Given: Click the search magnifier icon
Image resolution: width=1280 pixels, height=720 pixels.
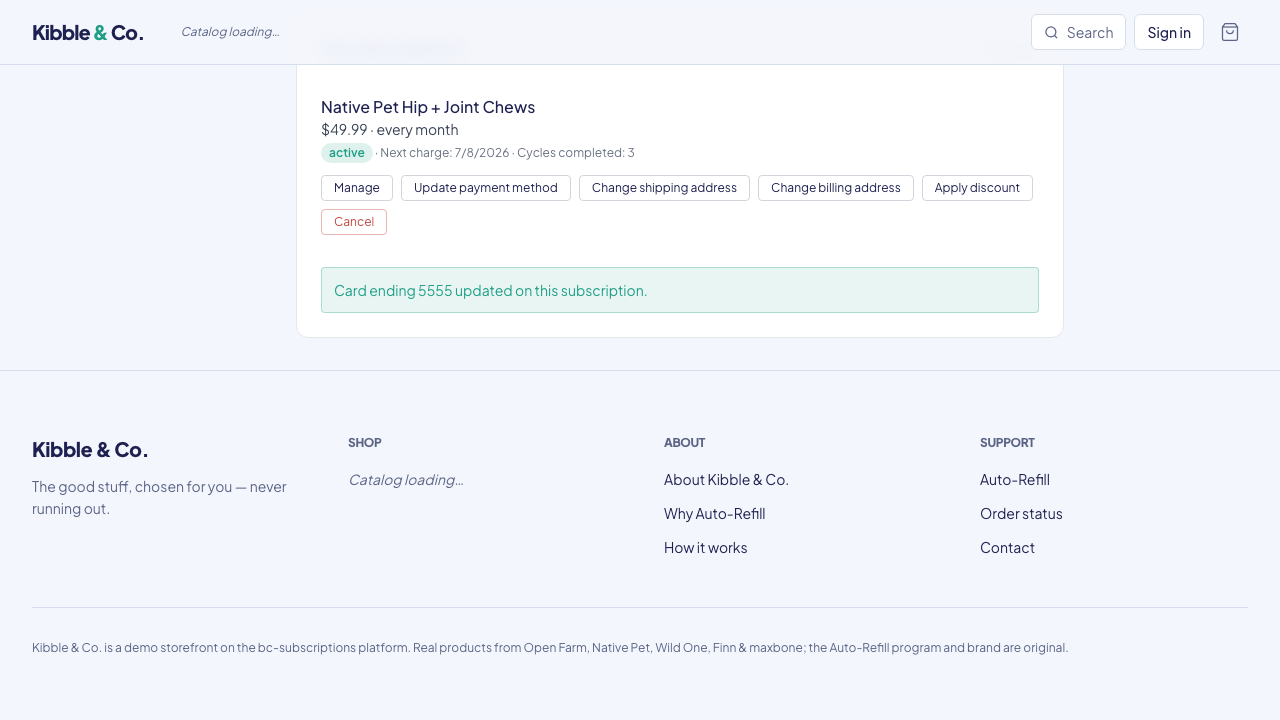Looking at the screenshot, I should tap(1051, 32).
